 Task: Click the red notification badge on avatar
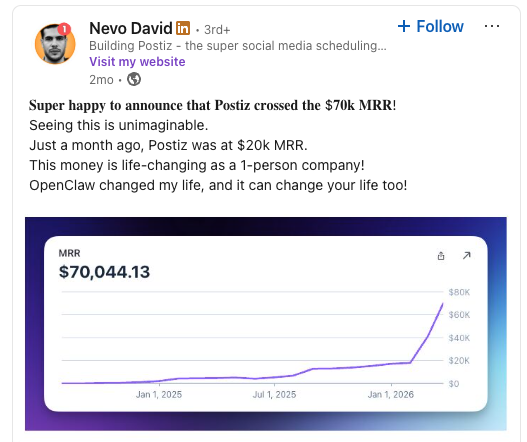tap(64, 29)
